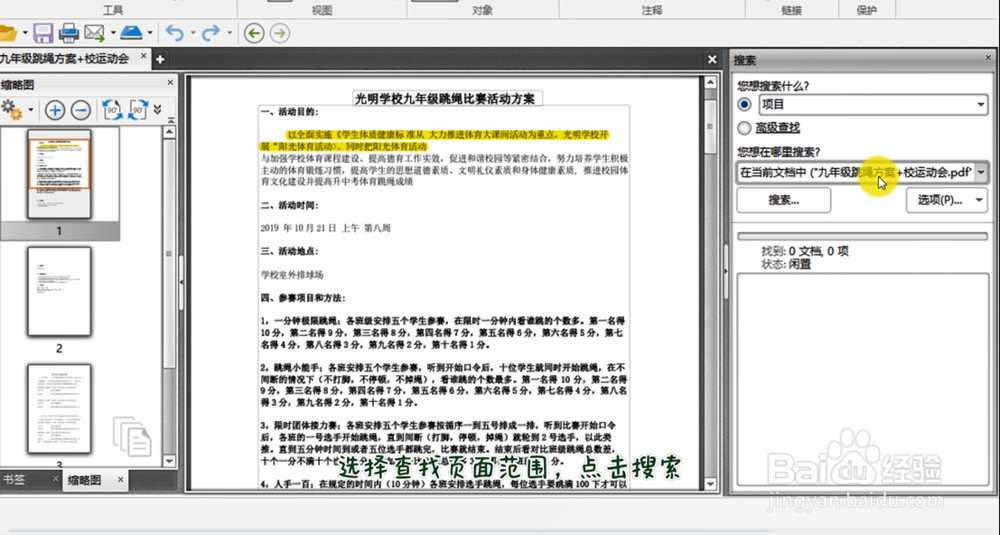Show more thumbnail toolbar options chevron
The width and height of the screenshot is (1000, 535).
[158, 110]
